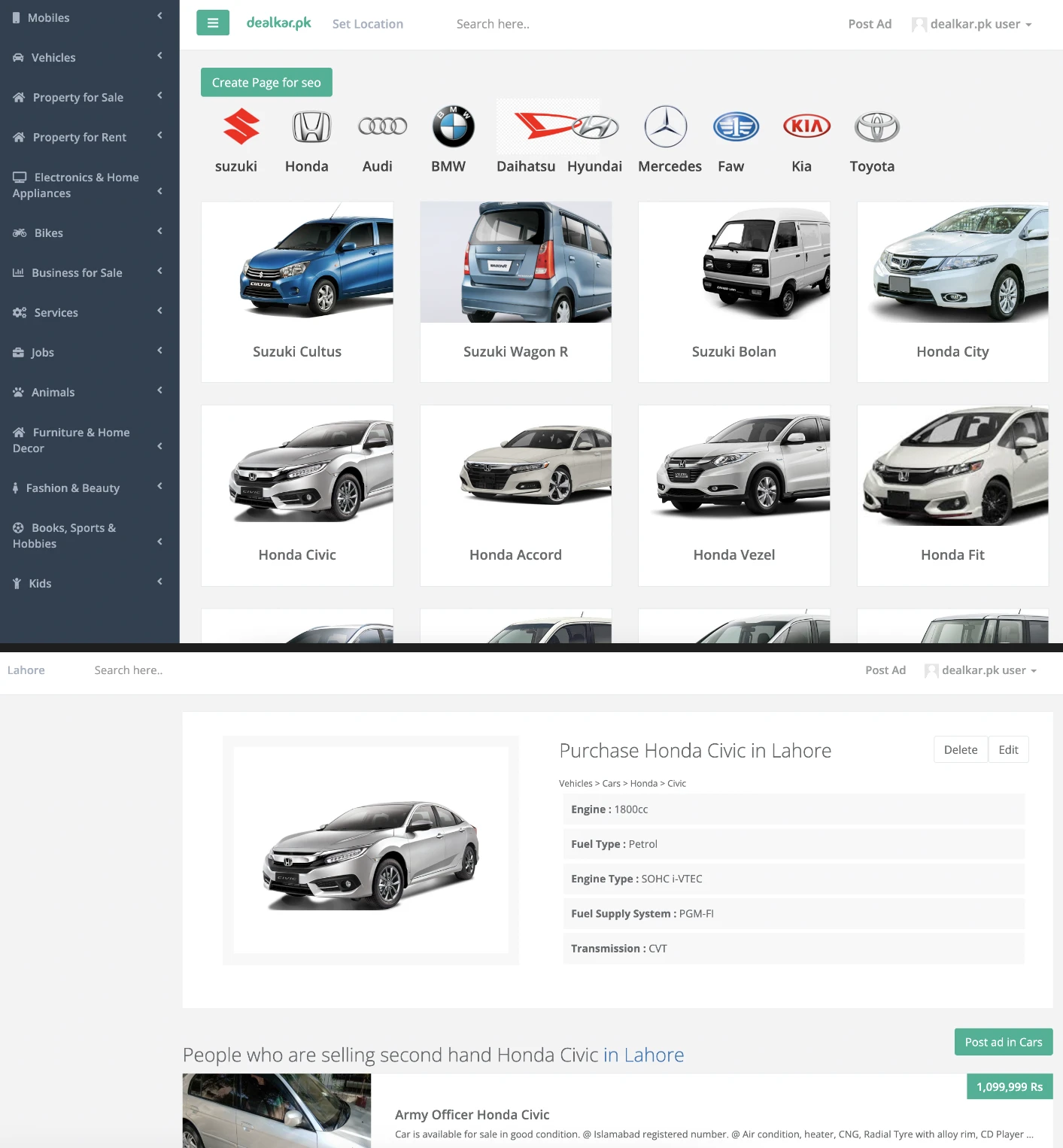Click the Post ad in Cars button

point(1003,1042)
